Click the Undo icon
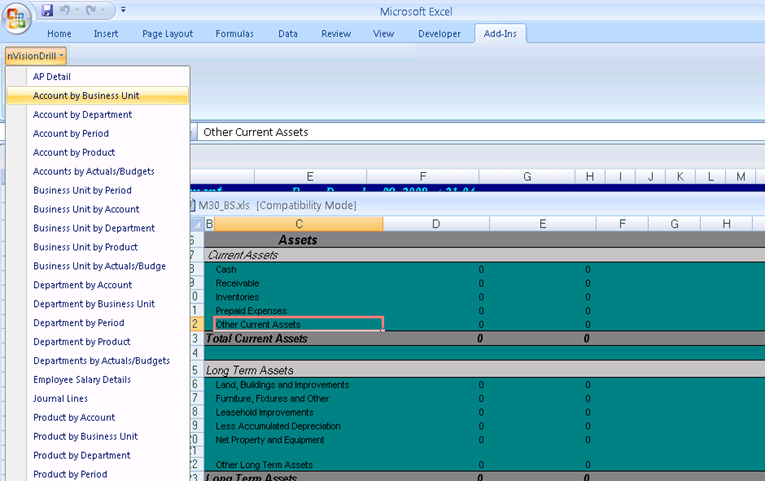The width and height of the screenshot is (765, 481). pos(64,10)
